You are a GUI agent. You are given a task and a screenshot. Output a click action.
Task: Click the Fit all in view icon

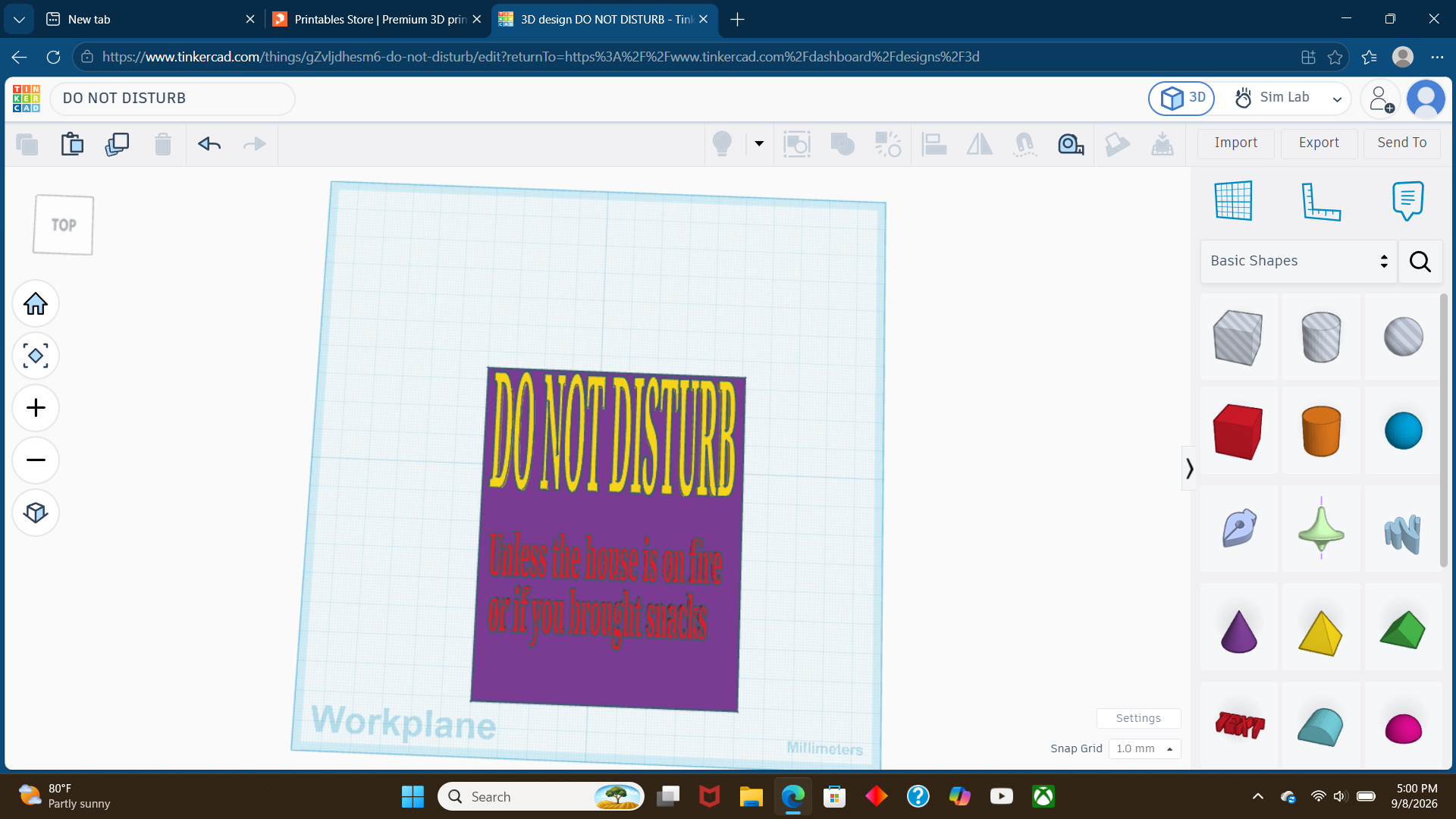pos(36,356)
